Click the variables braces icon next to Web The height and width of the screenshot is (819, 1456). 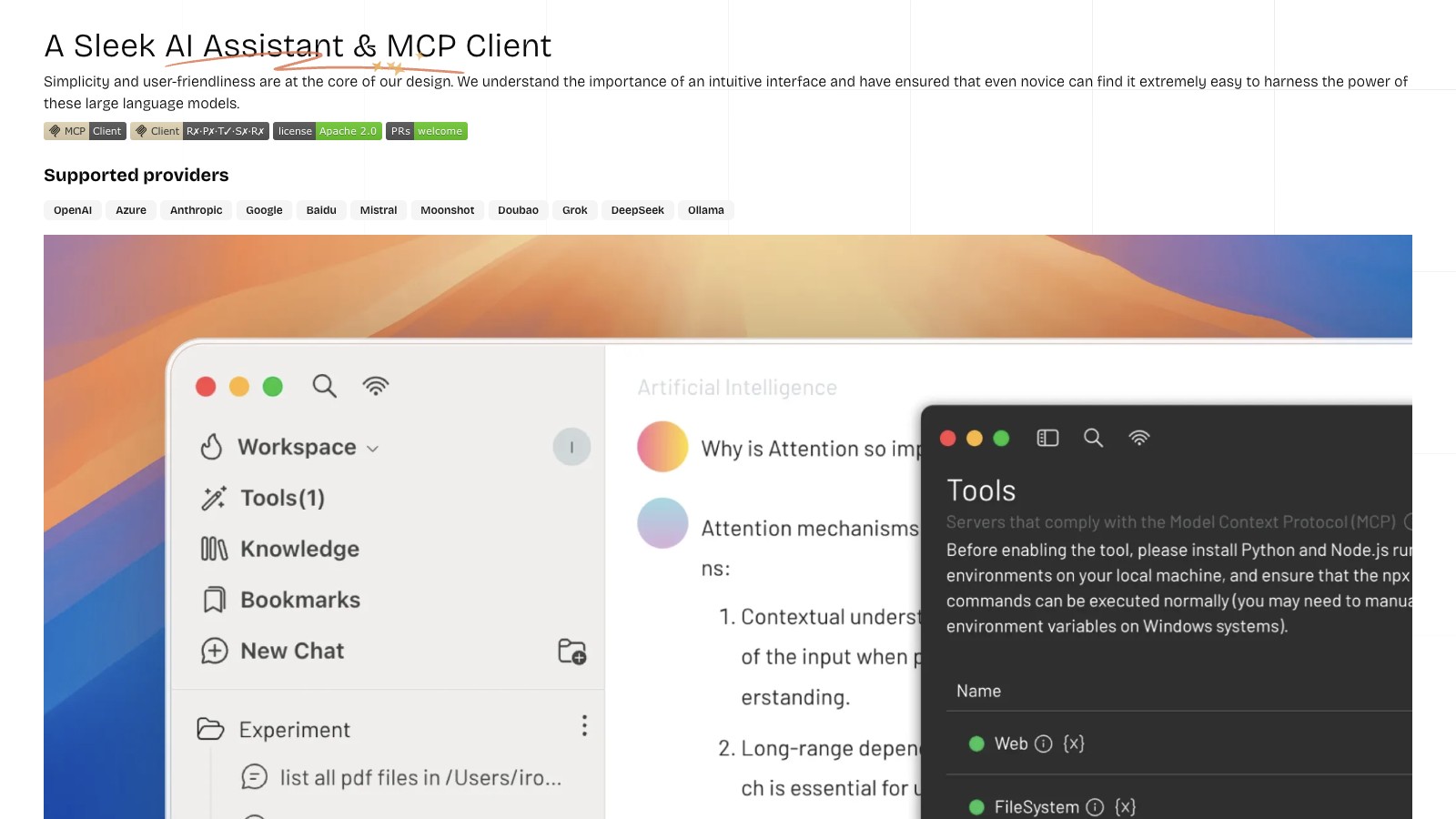click(x=1074, y=744)
